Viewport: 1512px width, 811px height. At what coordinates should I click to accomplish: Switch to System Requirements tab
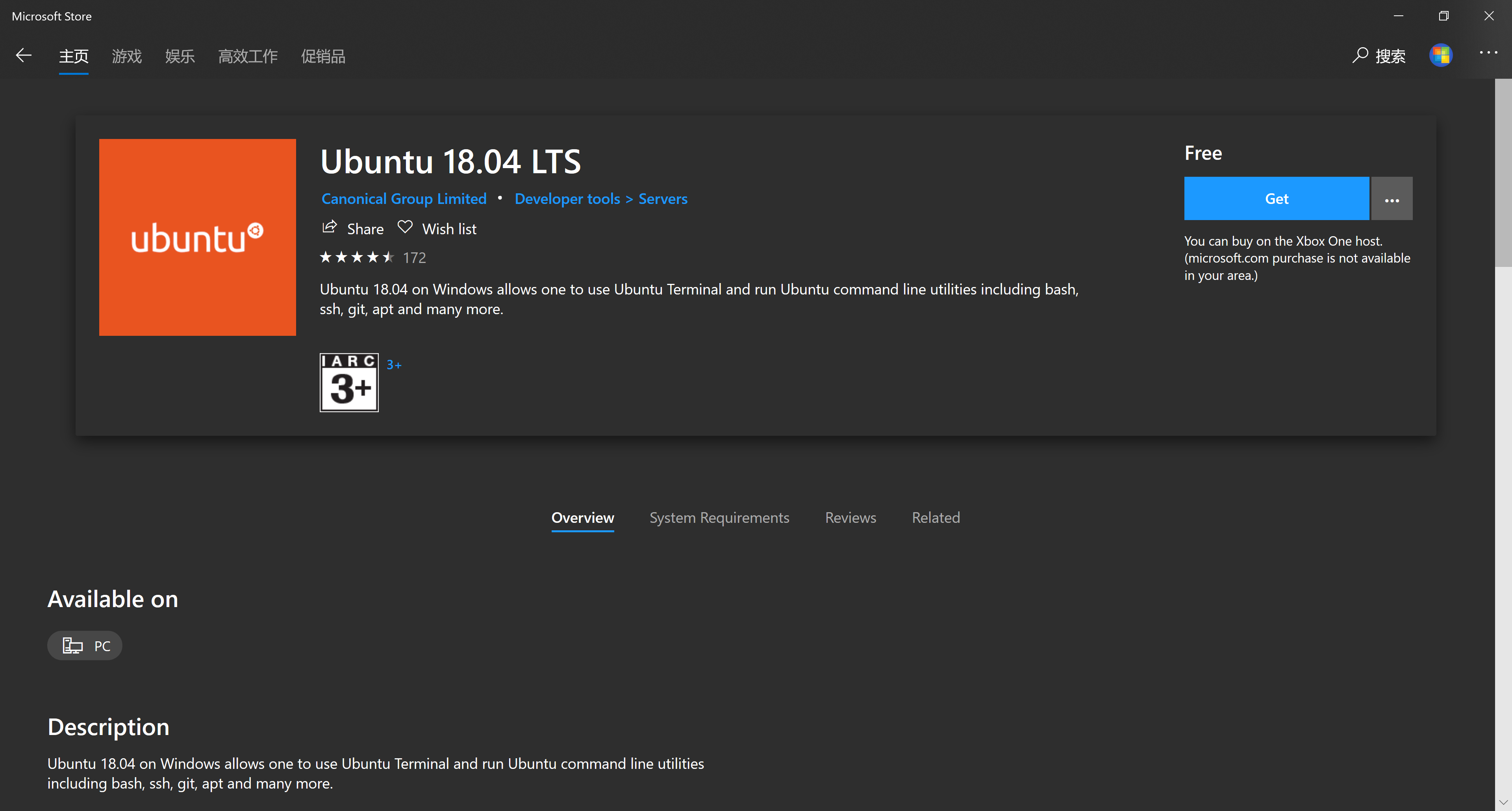click(719, 518)
